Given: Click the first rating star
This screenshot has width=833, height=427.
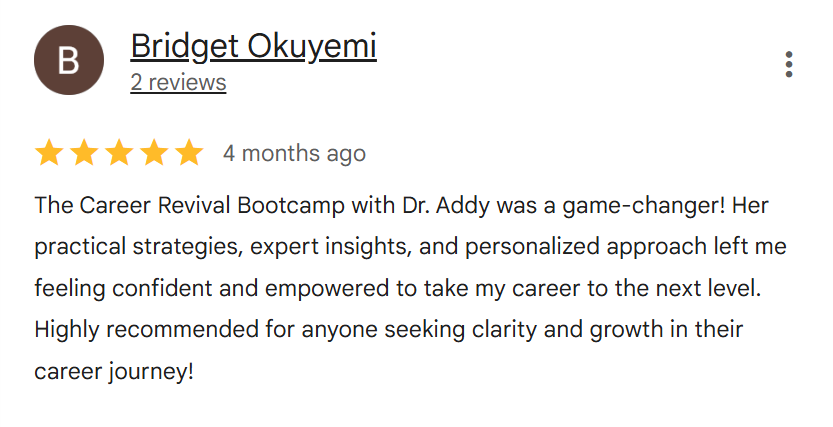Looking at the screenshot, I should coord(49,153).
